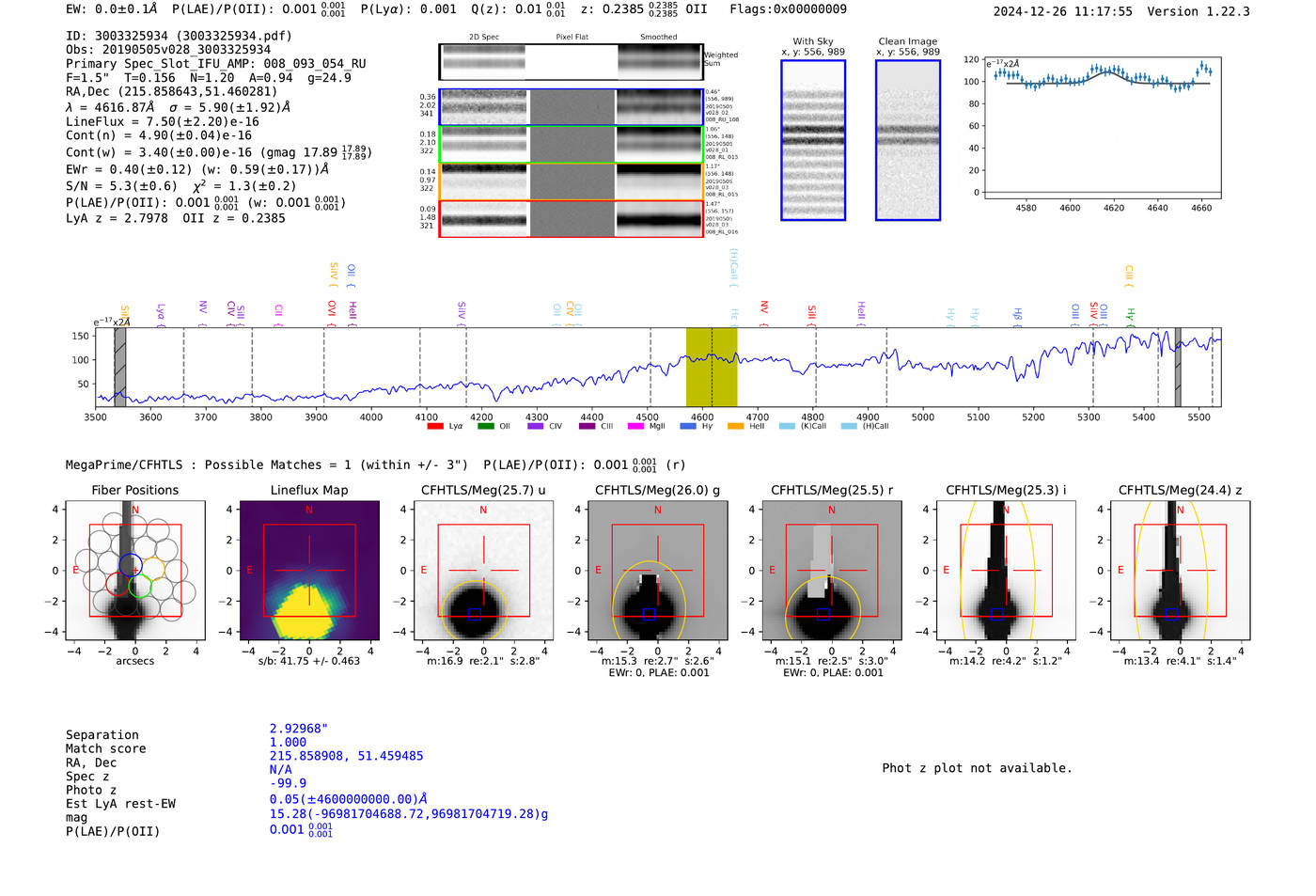The image size is (1316, 896).
Task: Click the Flags:0x00000009 text
Action: click(788, 9)
